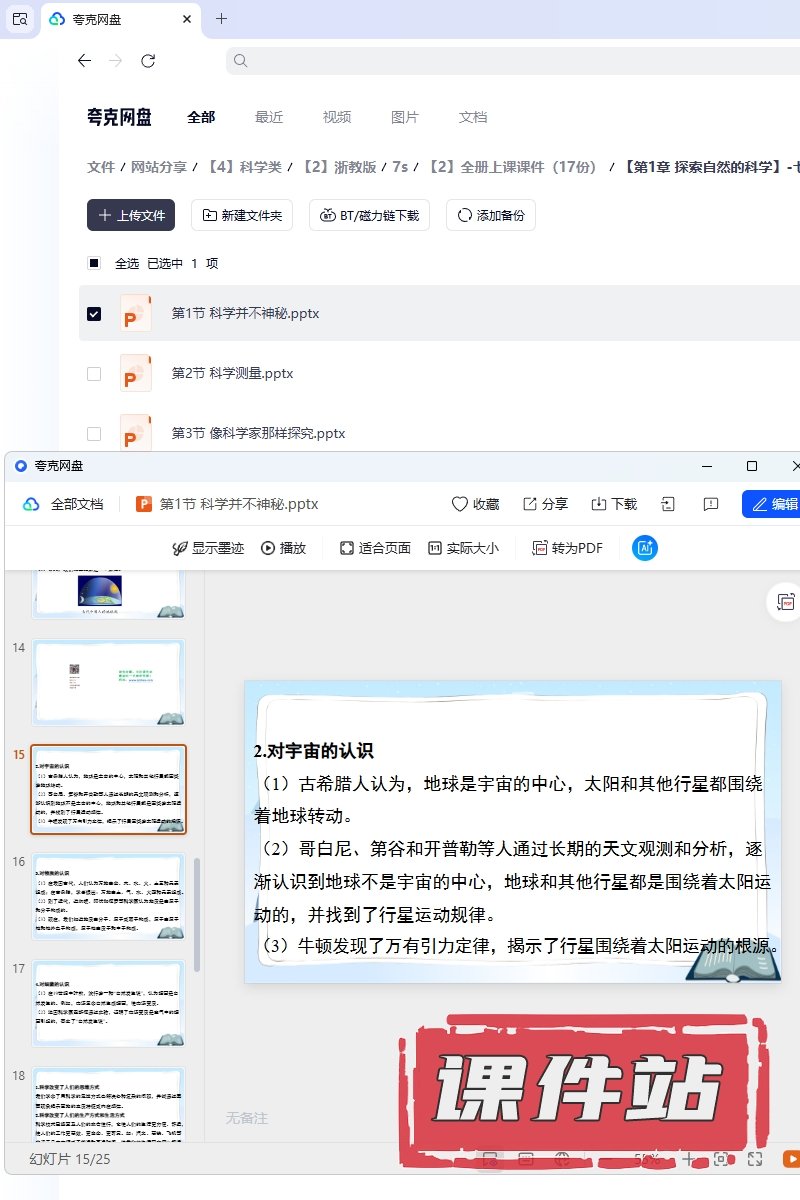The height and width of the screenshot is (1200, 800).
Task: Select slide 16 thumbnail in the panel
Action: point(109,896)
